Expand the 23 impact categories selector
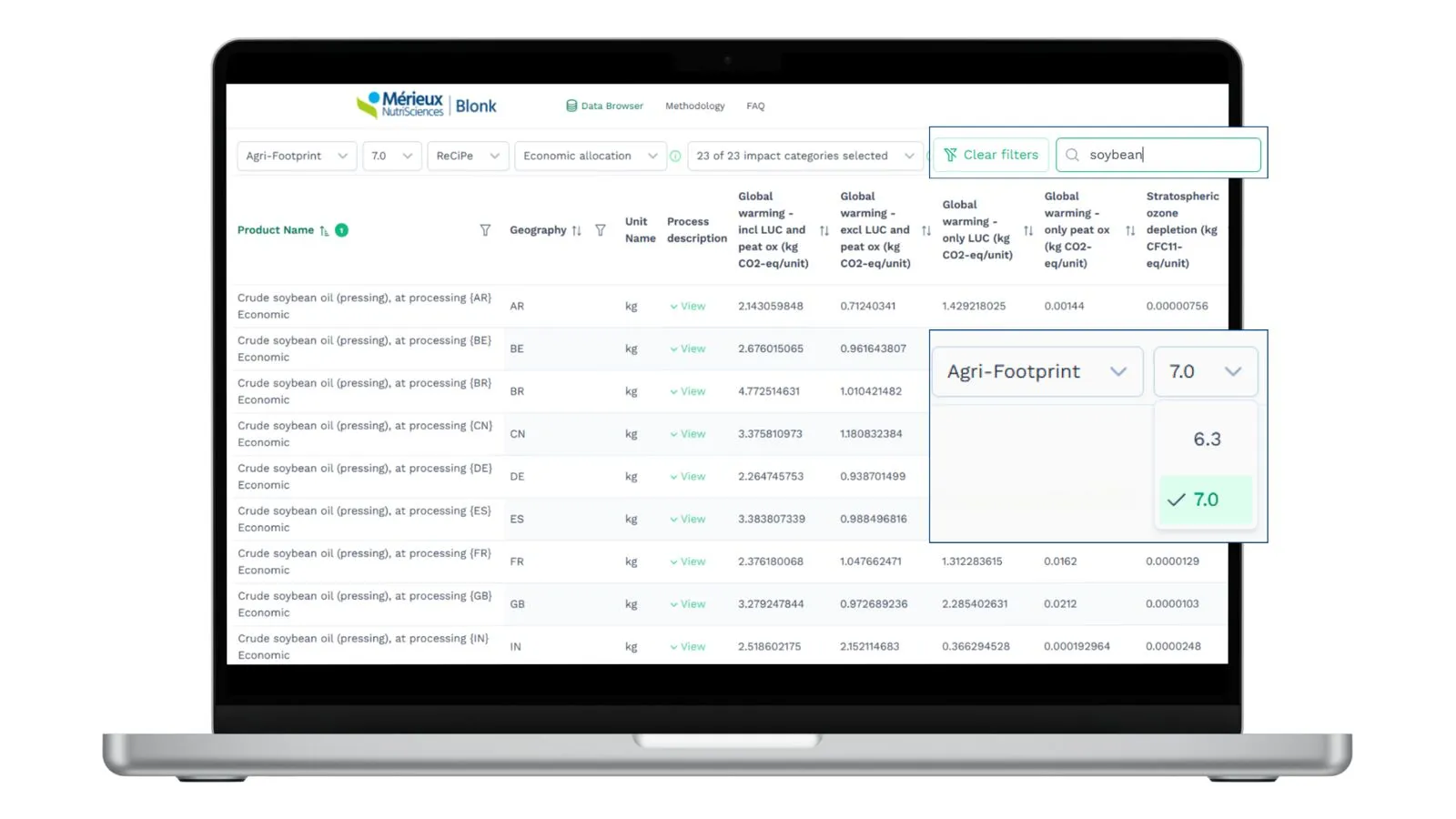Screen dimensions: 1456x819 [x=805, y=156]
